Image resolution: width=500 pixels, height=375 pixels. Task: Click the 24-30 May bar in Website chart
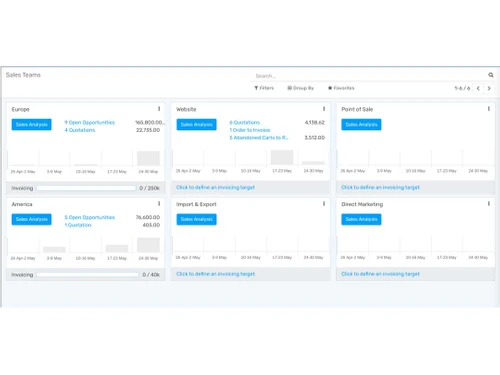pos(313,163)
